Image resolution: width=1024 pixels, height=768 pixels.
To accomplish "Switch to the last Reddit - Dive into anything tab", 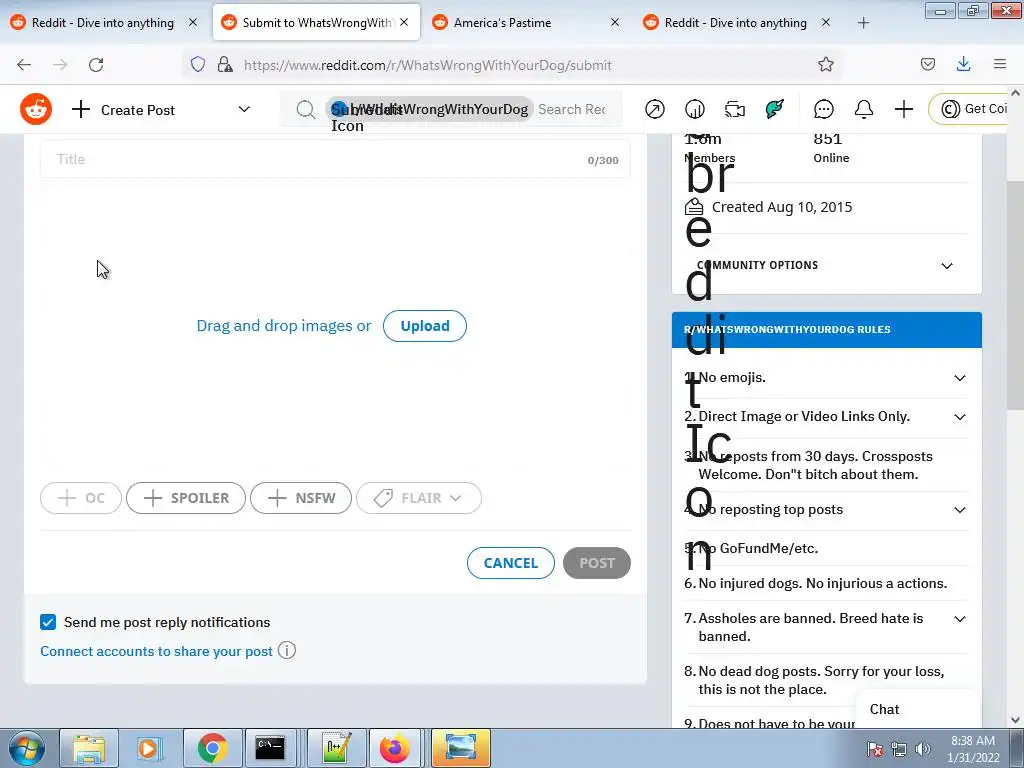I will point(735,23).
